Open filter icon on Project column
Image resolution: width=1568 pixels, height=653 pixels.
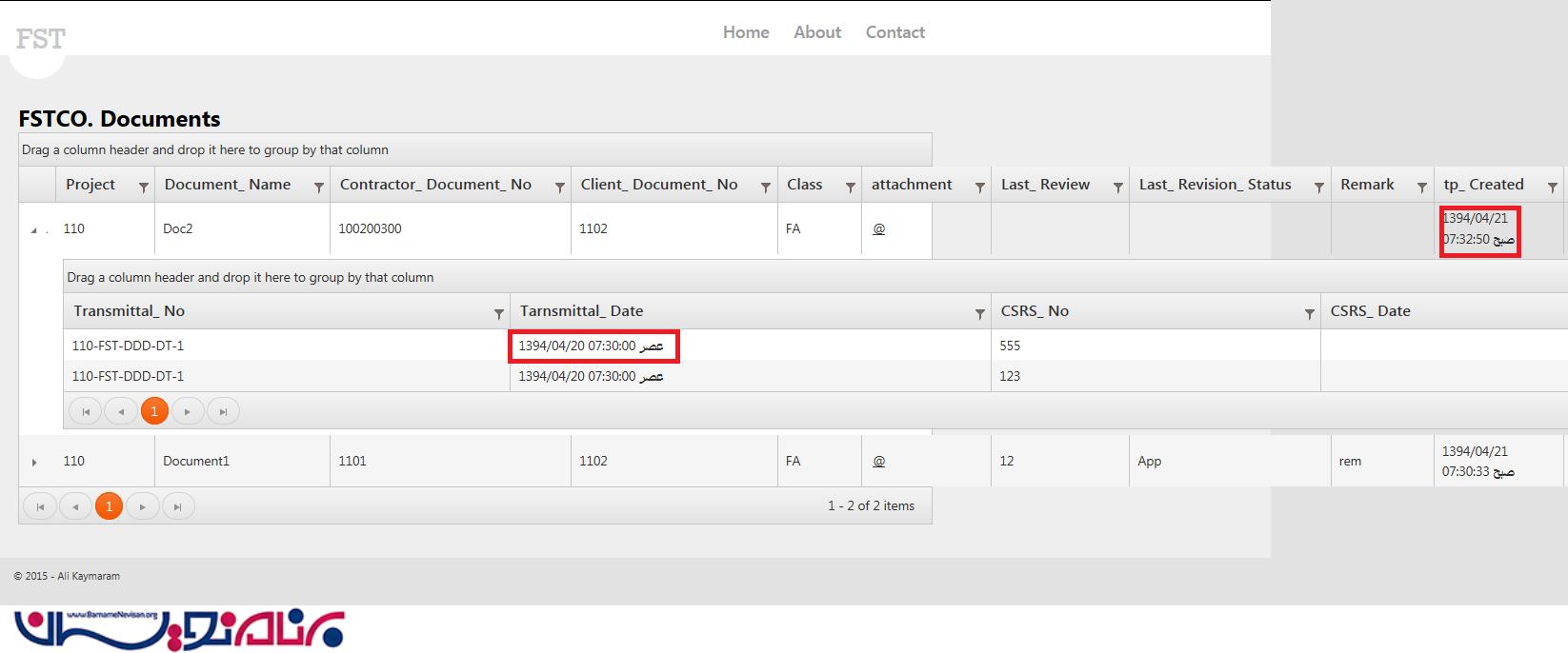point(144,188)
